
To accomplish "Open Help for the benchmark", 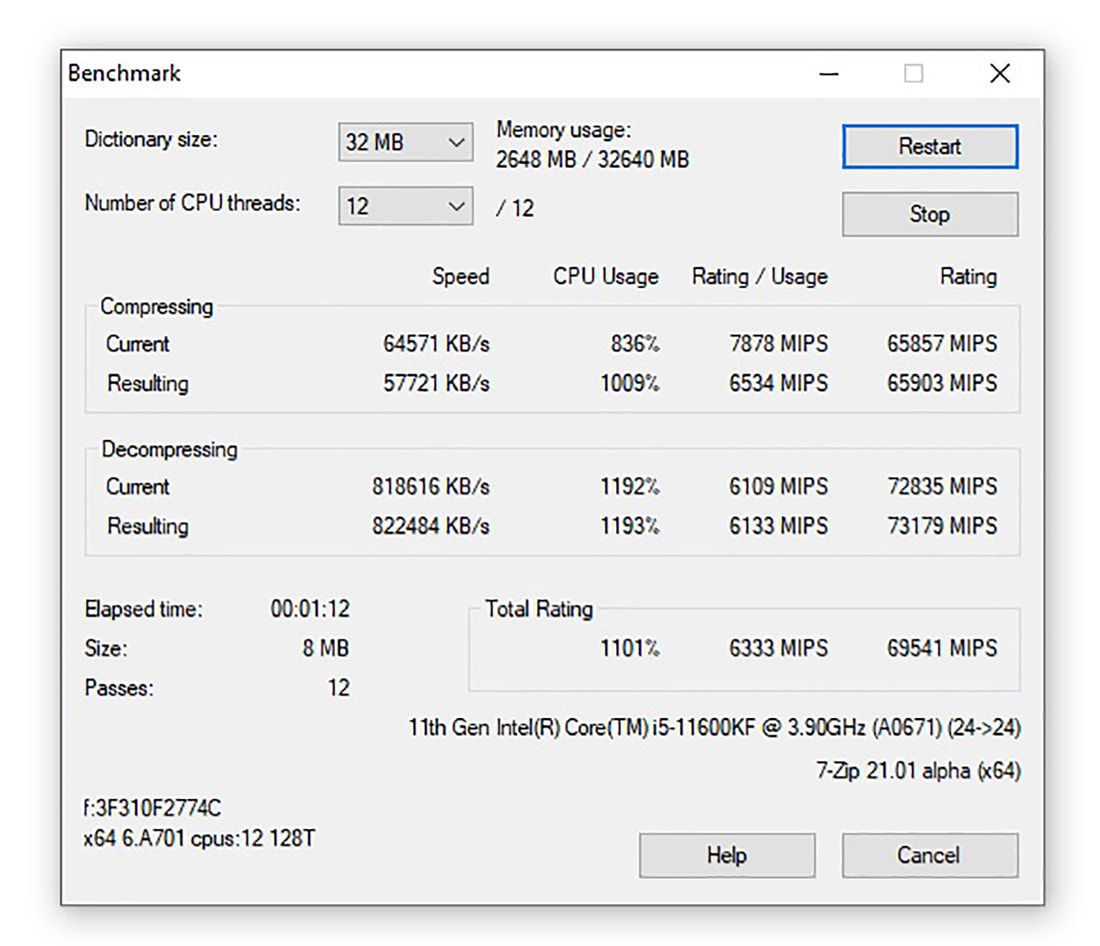I will pos(726,855).
